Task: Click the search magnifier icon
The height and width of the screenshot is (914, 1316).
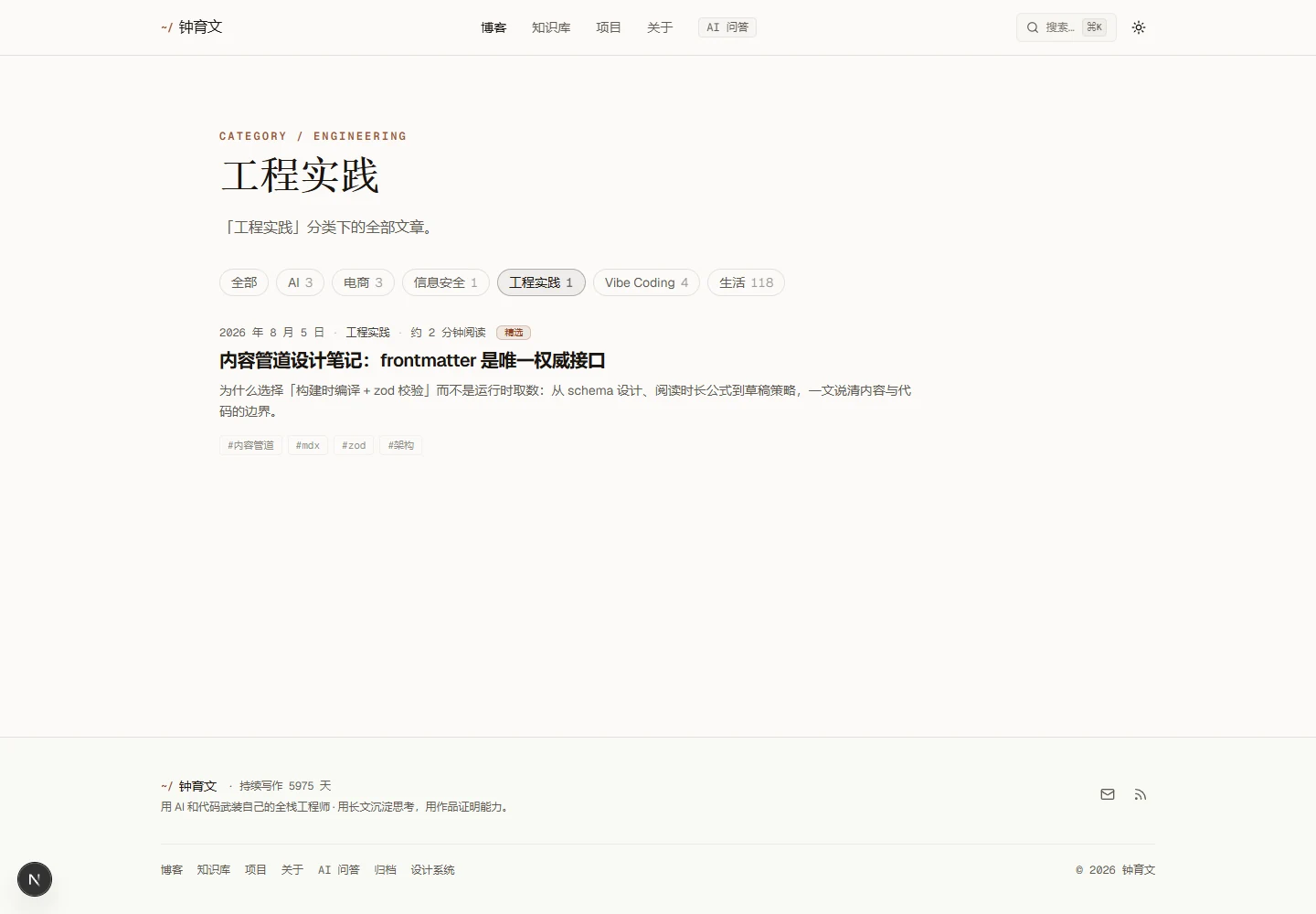Action: 1033,27
